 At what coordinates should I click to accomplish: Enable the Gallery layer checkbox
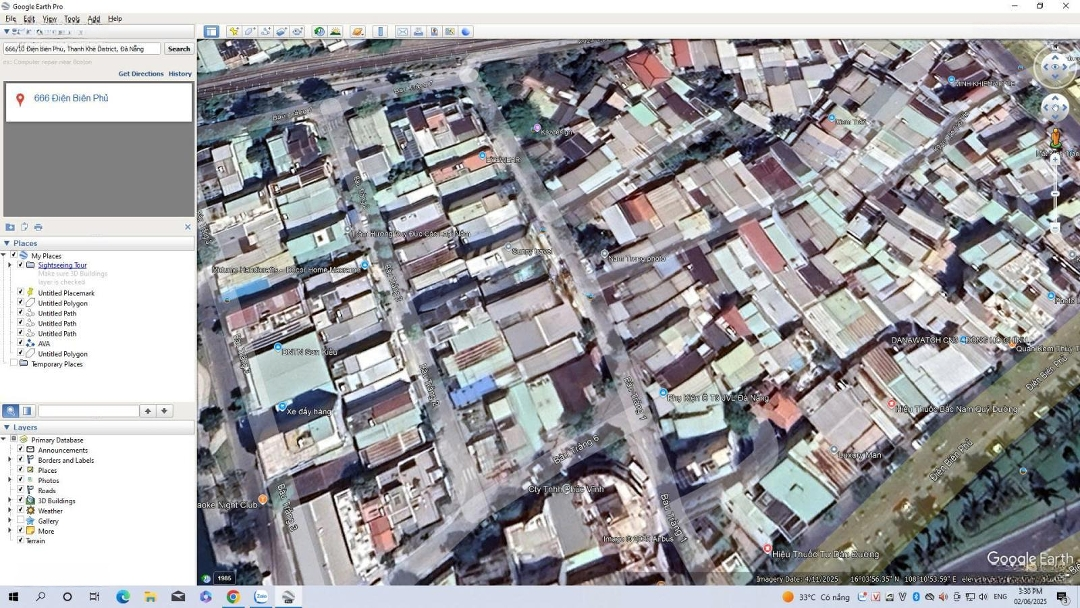pos(20,521)
